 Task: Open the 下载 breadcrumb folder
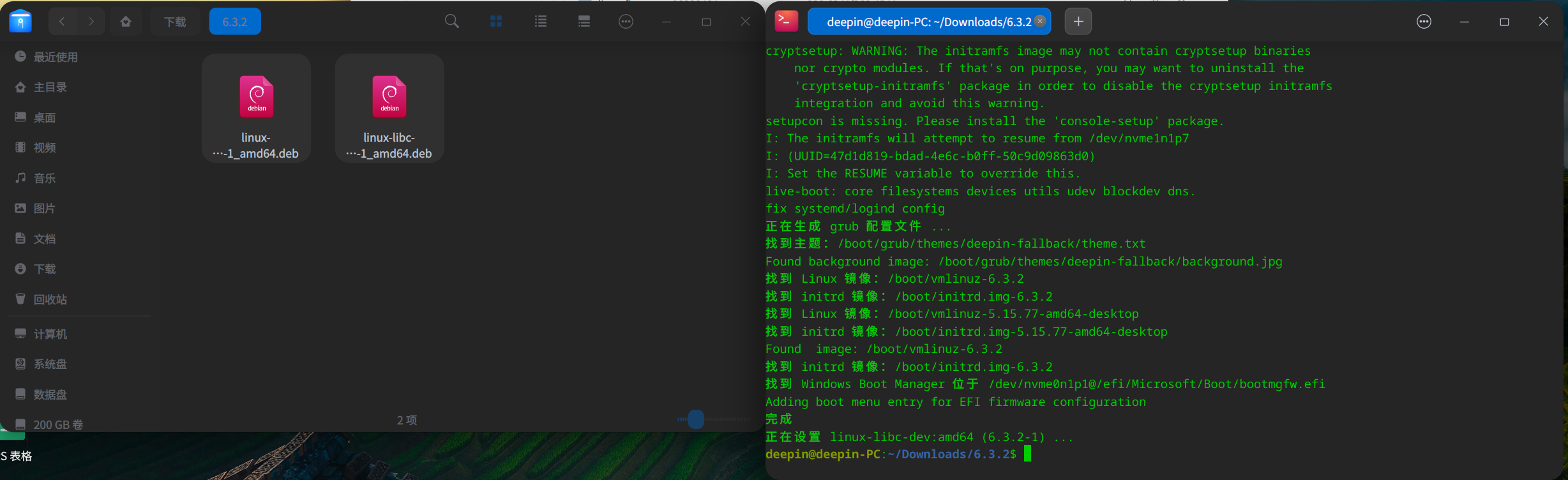(175, 22)
